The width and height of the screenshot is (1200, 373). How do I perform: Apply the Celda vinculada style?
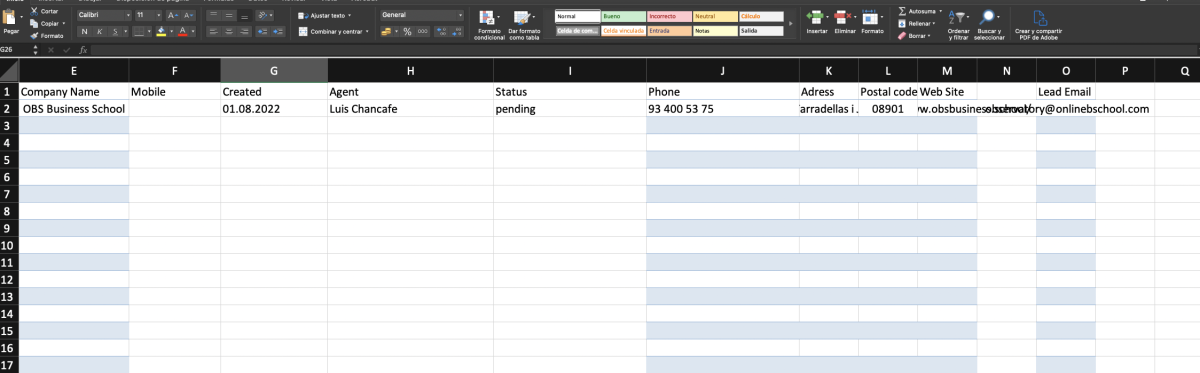point(623,31)
